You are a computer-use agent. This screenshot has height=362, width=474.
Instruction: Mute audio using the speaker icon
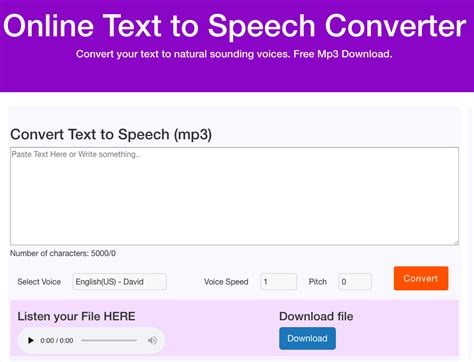pyautogui.click(x=152, y=340)
